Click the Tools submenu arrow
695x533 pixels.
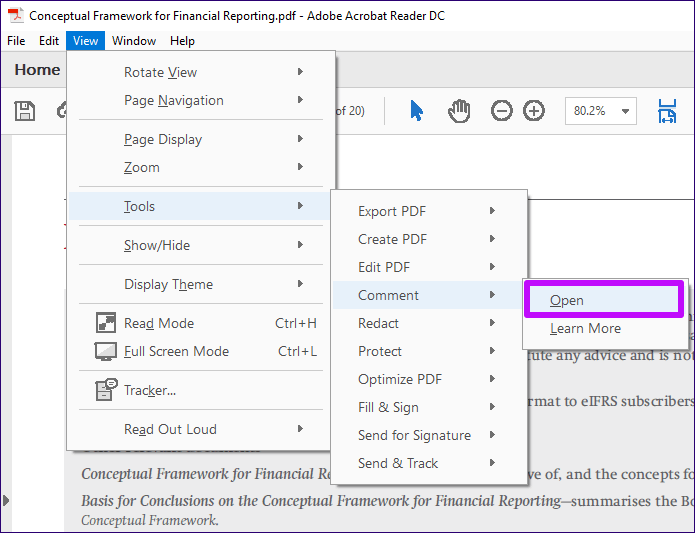click(x=300, y=206)
